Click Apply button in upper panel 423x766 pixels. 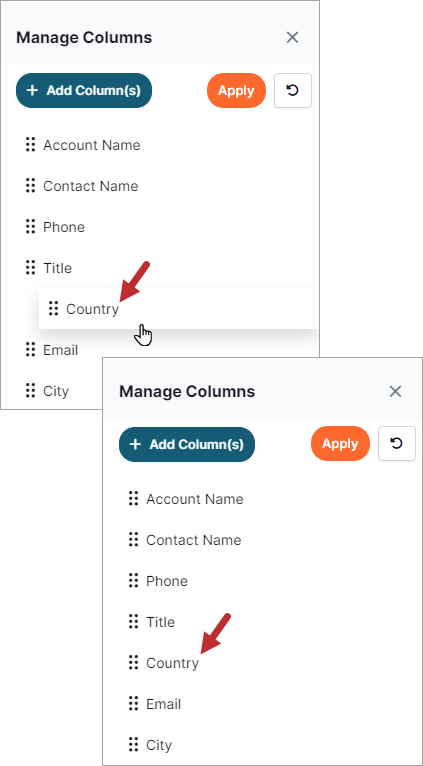click(x=236, y=91)
